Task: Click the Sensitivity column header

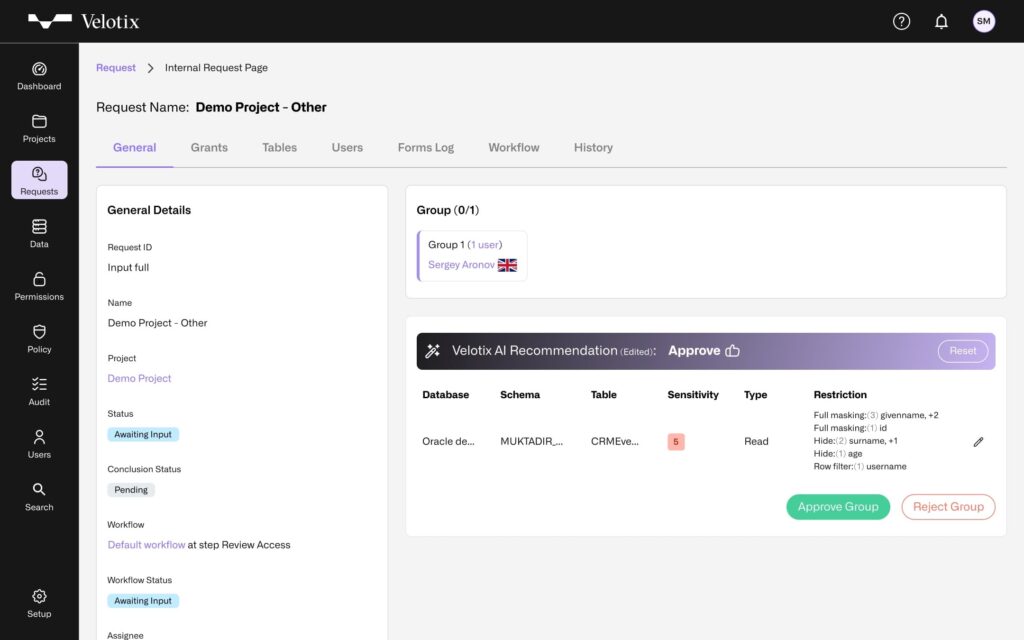Action: 693,394
